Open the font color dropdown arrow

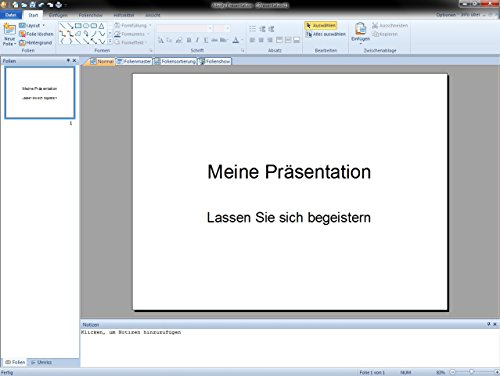click(x=242, y=40)
